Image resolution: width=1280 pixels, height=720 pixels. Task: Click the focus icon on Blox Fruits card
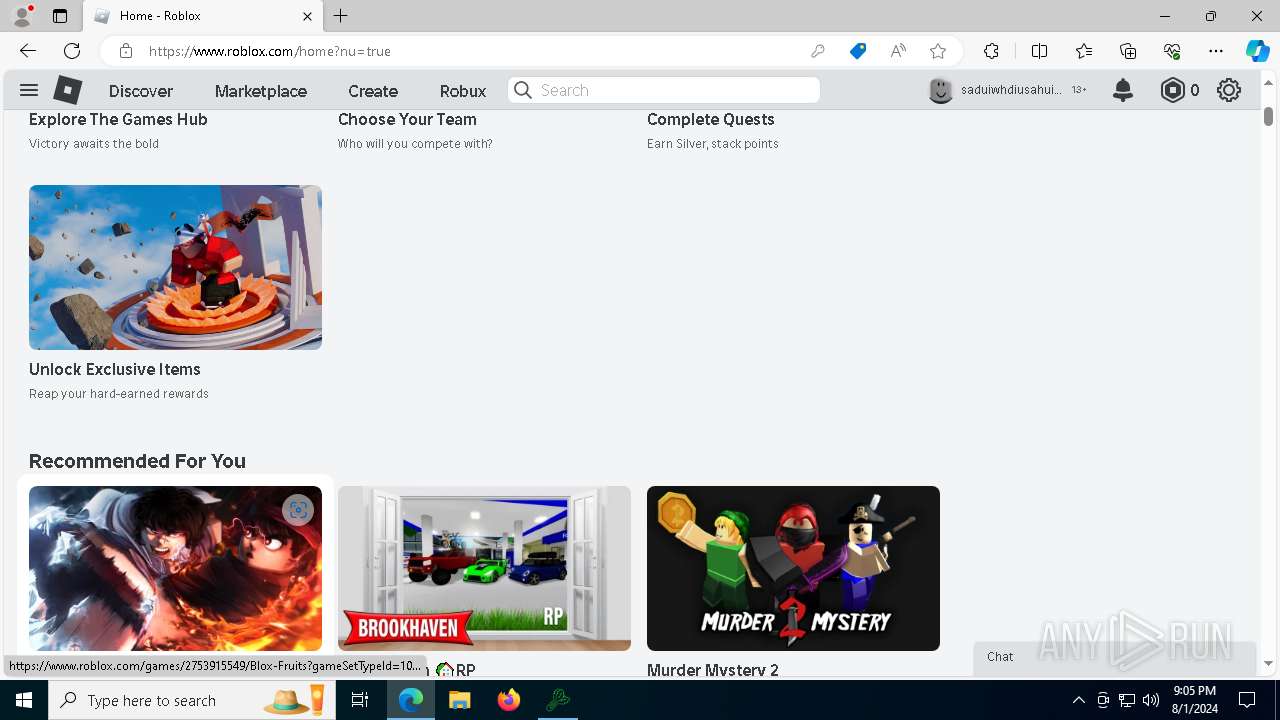point(298,510)
